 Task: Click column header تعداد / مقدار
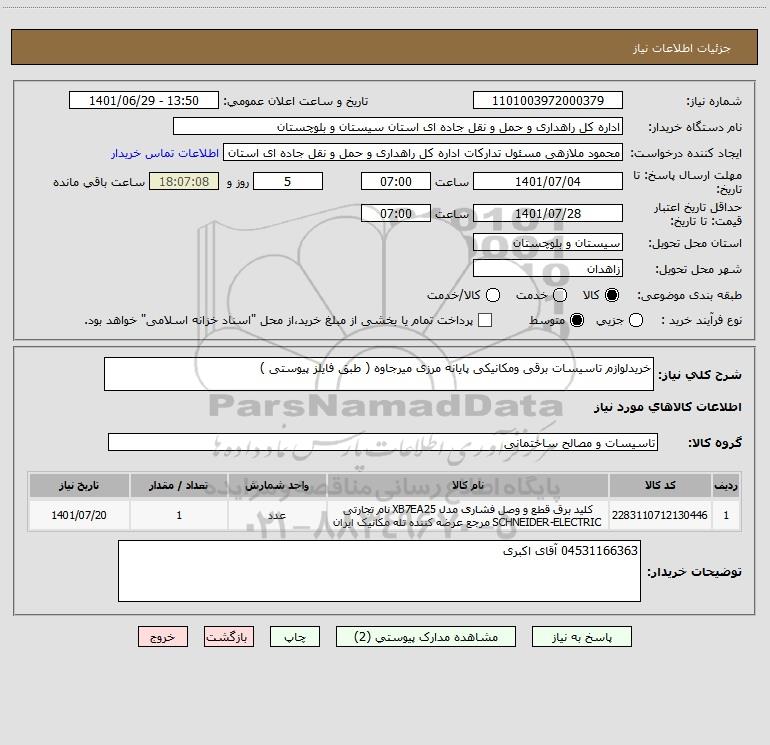click(179, 485)
